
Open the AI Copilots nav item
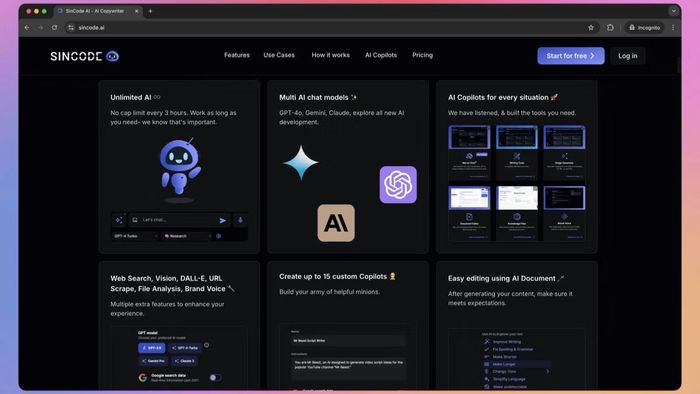(x=381, y=55)
